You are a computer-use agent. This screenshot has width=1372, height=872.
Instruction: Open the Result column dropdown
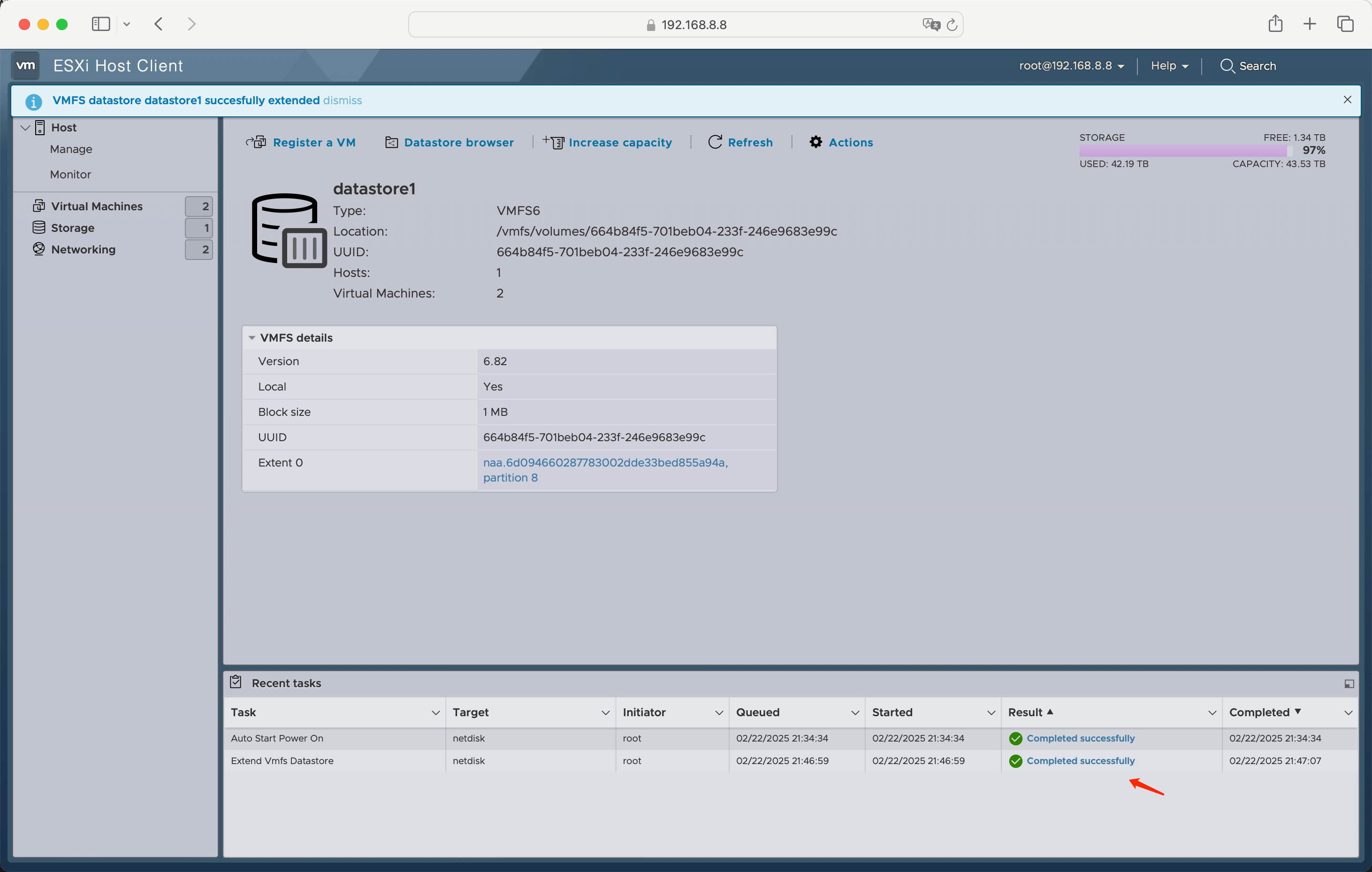click(x=1212, y=713)
